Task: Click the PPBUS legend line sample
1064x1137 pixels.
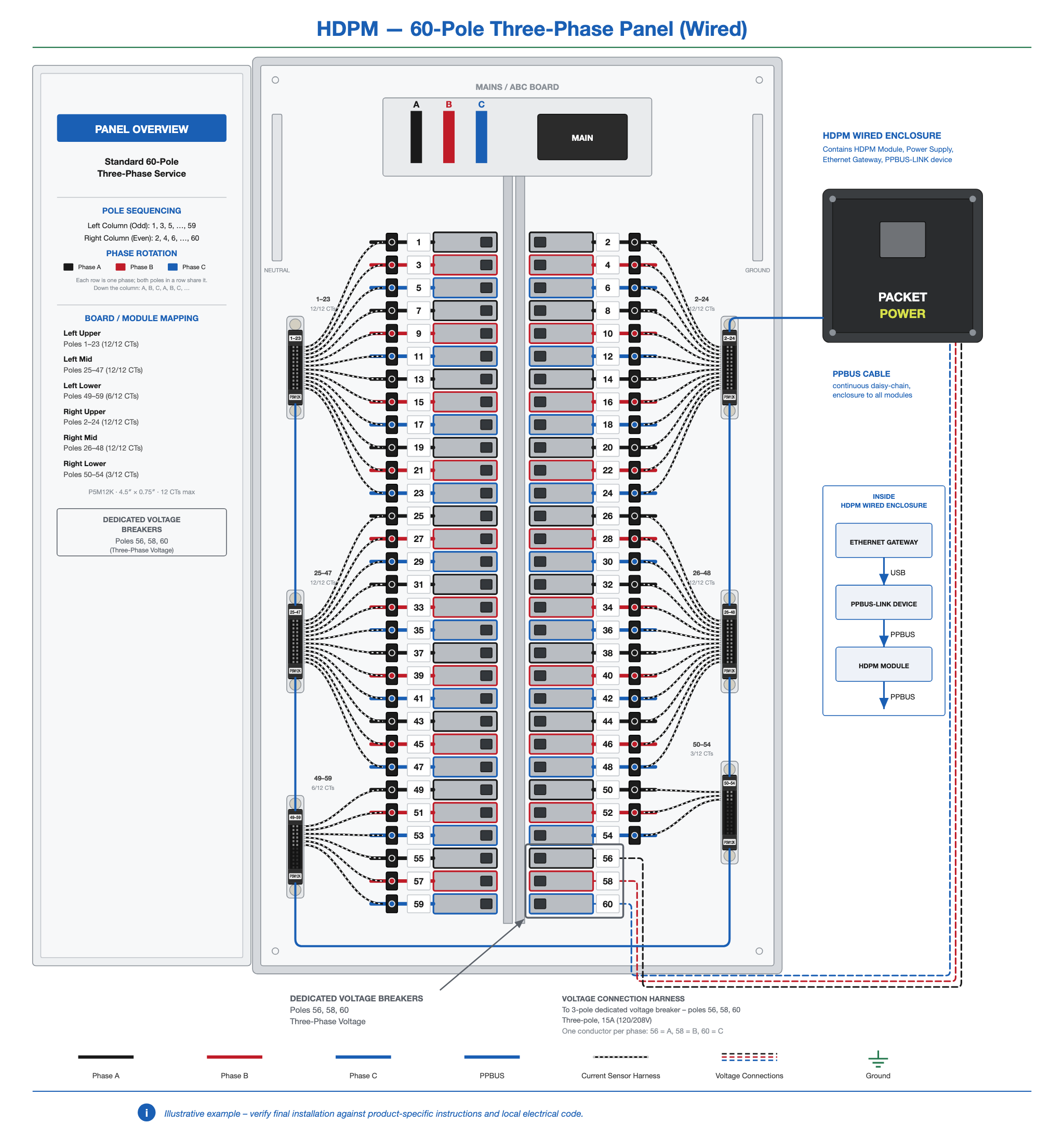Action: (x=491, y=1057)
